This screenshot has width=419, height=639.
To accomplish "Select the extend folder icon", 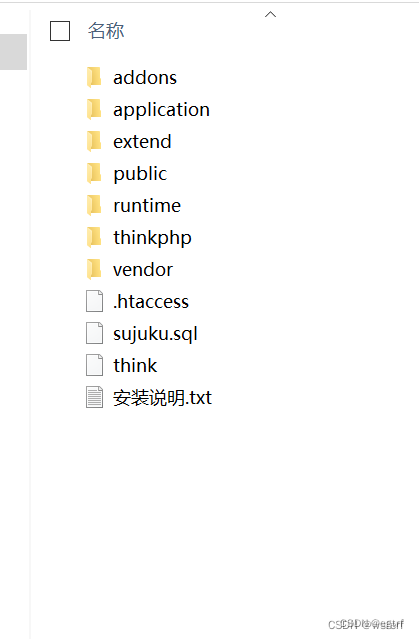I will 94,141.
